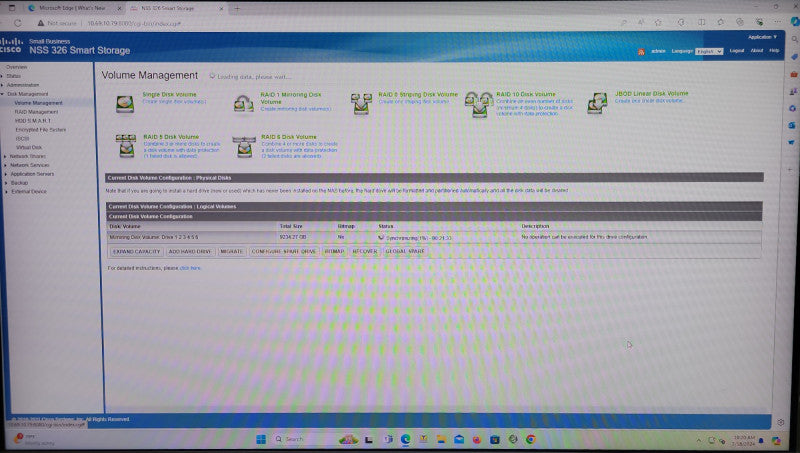Reload the page with the browser refresh icon
This screenshot has width=800, height=453.
(x=18, y=23)
